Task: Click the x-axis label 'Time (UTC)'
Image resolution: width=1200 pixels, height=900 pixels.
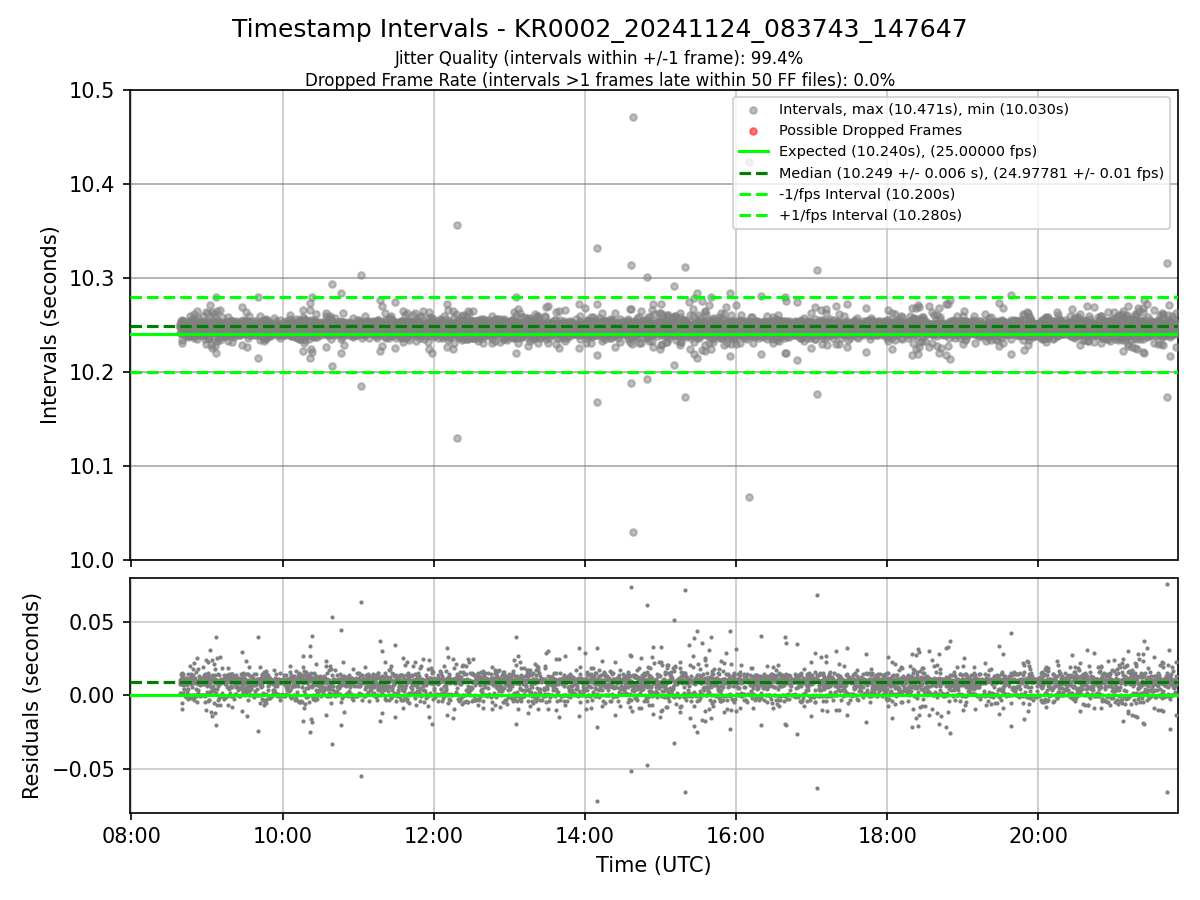Action: [653, 865]
